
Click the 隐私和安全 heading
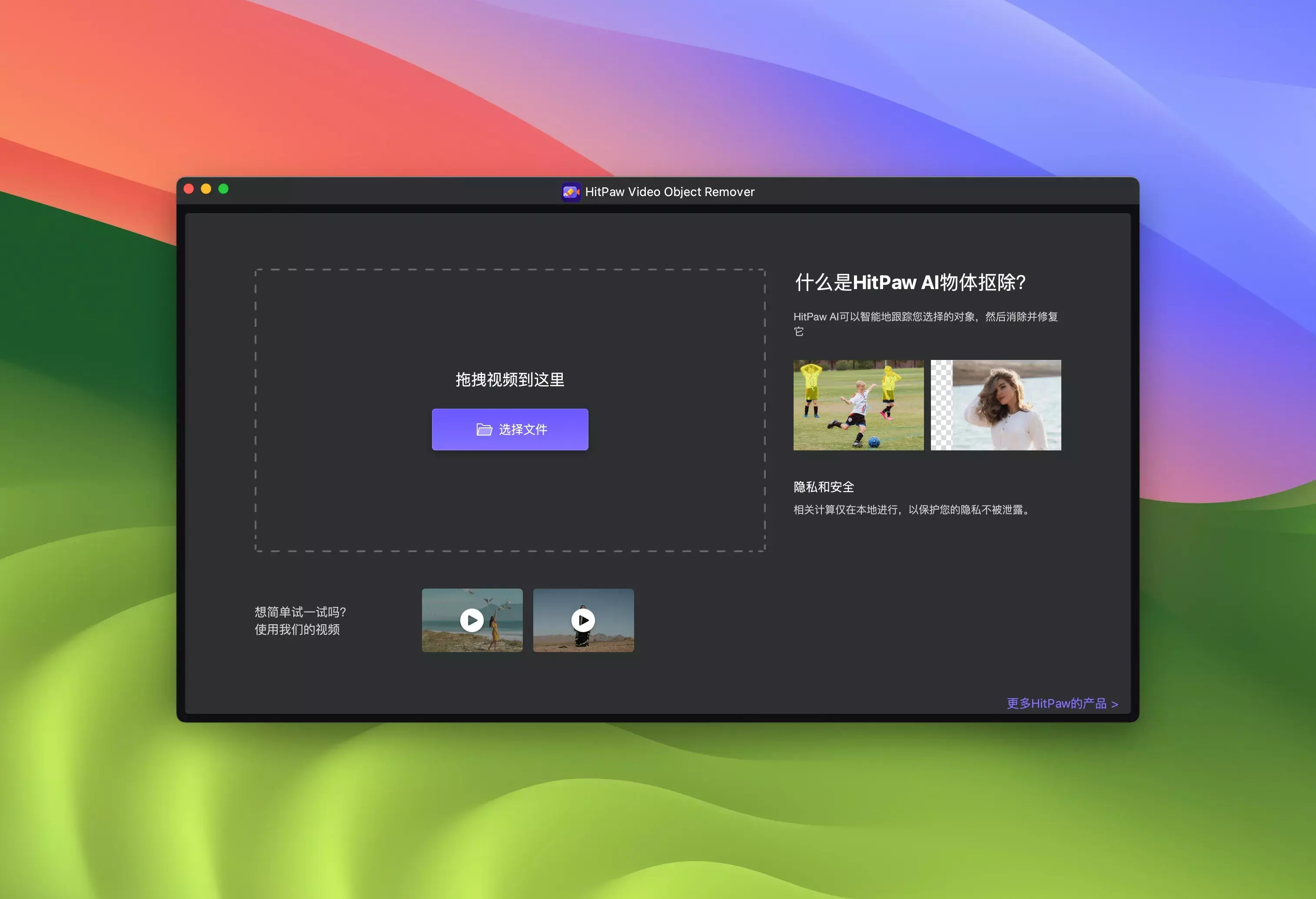click(823, 486)
